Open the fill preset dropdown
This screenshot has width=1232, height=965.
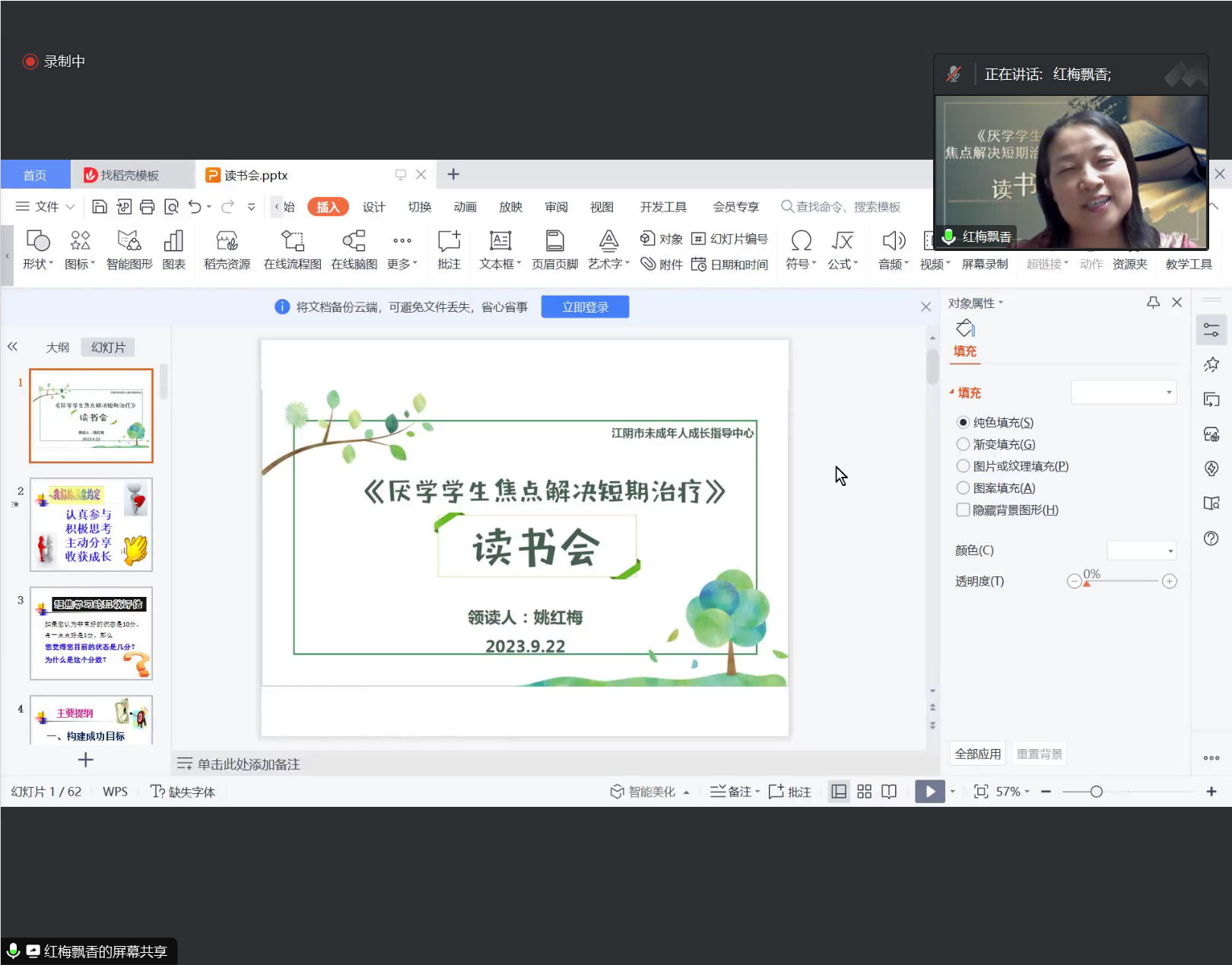[x=1123, y=392]
